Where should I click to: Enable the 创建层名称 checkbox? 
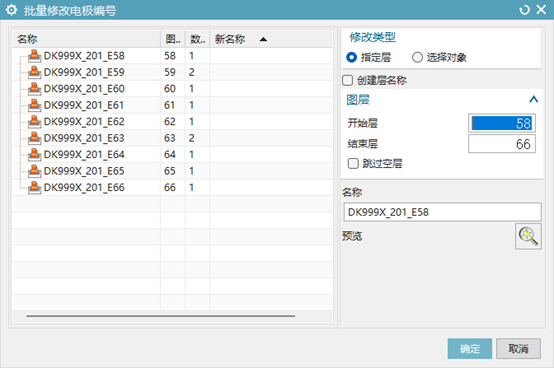(x=347, y=81)
